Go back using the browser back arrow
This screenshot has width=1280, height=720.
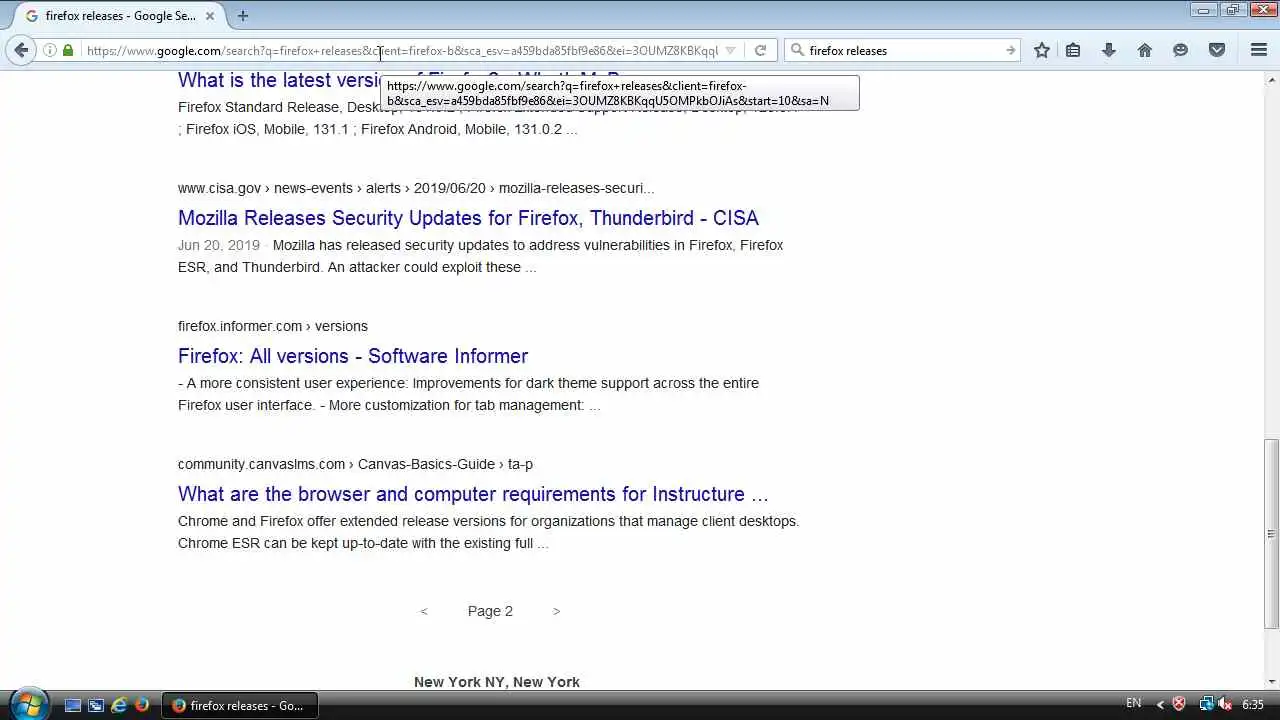tap(21, 50)
